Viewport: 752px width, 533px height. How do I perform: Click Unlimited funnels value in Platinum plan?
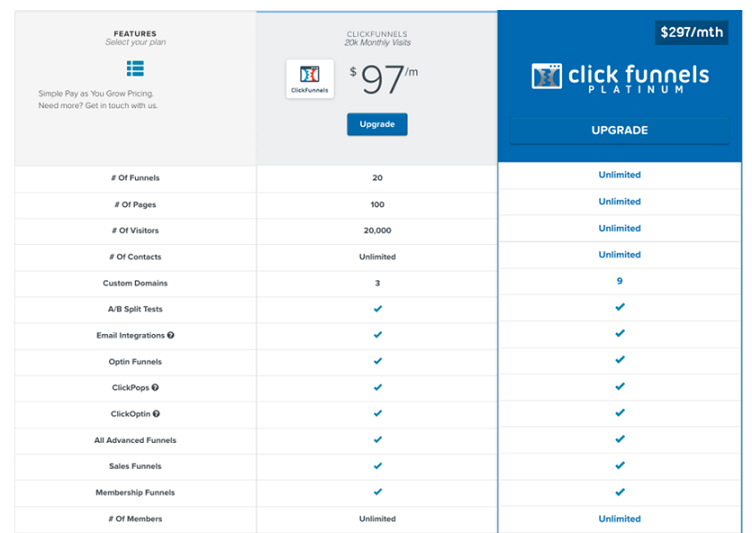620,175
